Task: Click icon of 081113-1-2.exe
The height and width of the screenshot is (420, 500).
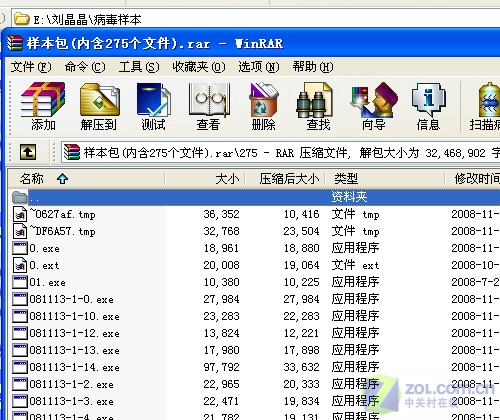Action: pos(20,384)
